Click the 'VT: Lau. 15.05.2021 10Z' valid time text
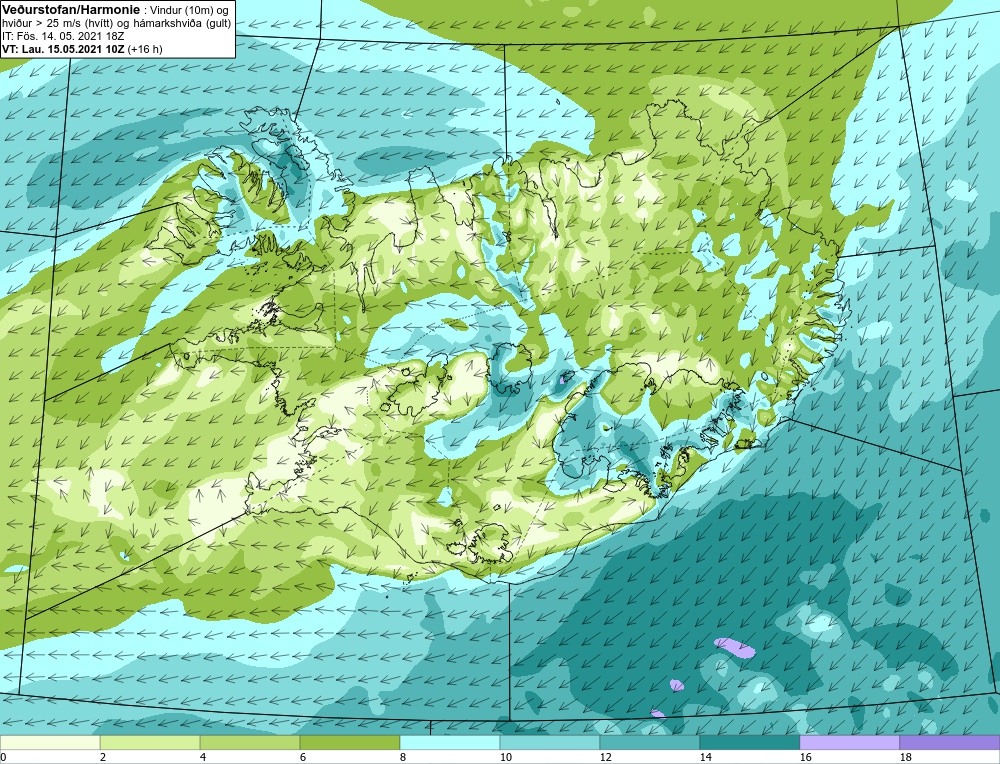Image resolution: width=1000 pixels, height=764 pixels. click(64, 49)
